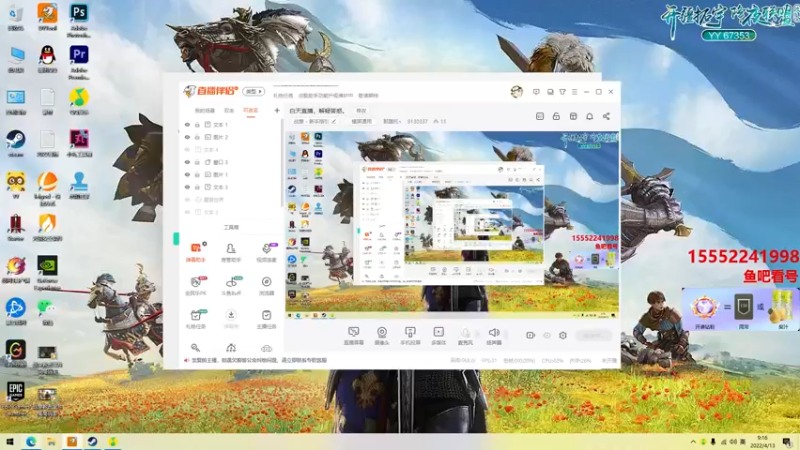Toggle lock on 窗口 3 layer
Viewport: 800px width, 450px height.
197,162
